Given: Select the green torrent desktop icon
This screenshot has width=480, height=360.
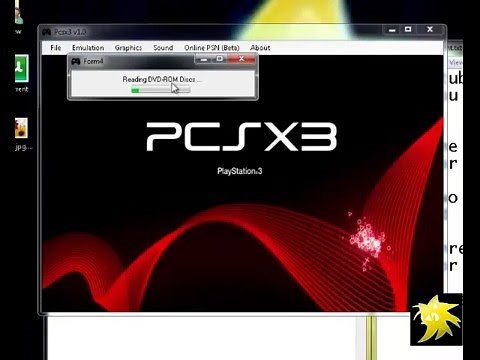Looking at the screenshot, I should [22, 68].
